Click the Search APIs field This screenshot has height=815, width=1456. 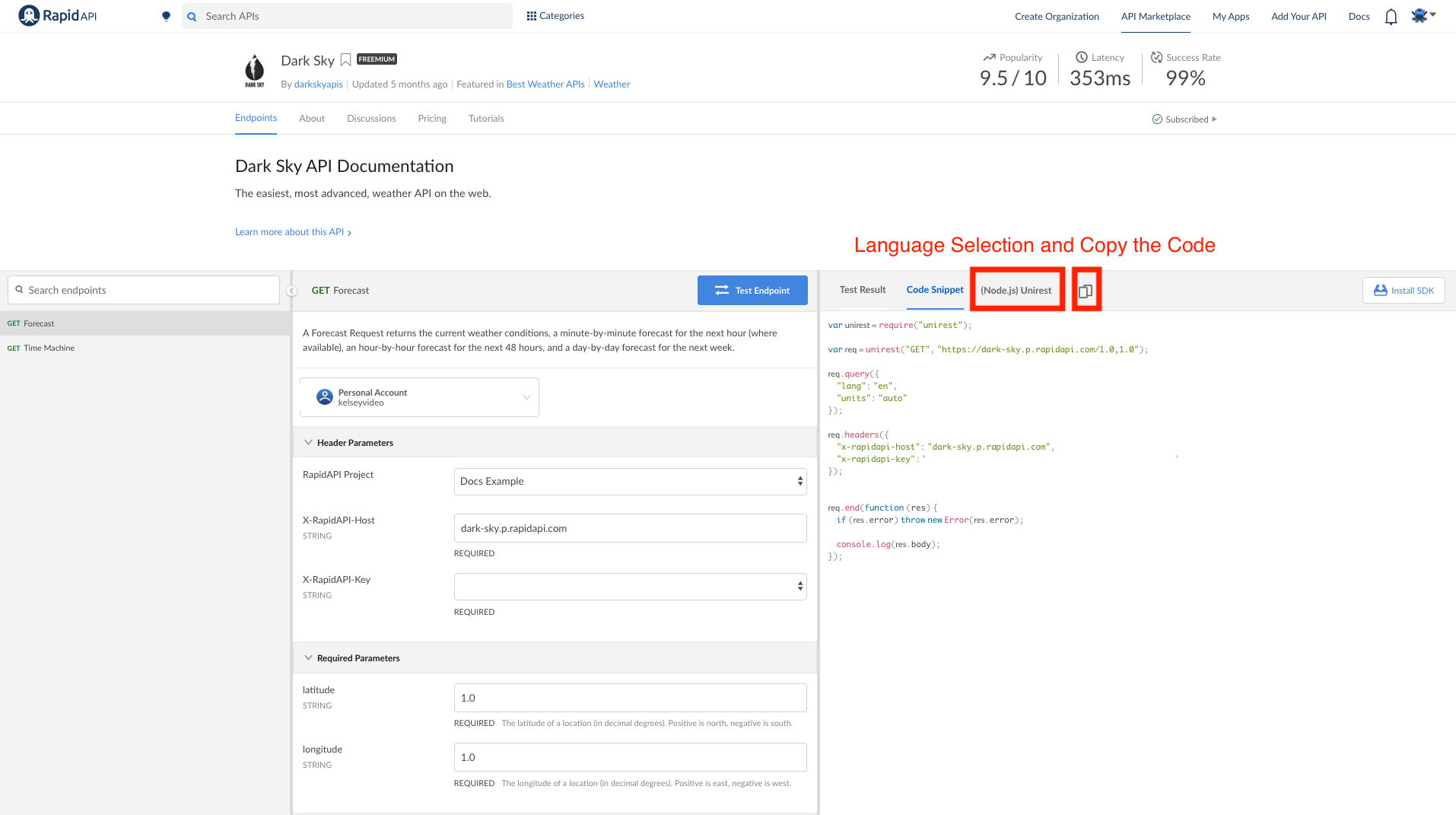coord(347,16)
